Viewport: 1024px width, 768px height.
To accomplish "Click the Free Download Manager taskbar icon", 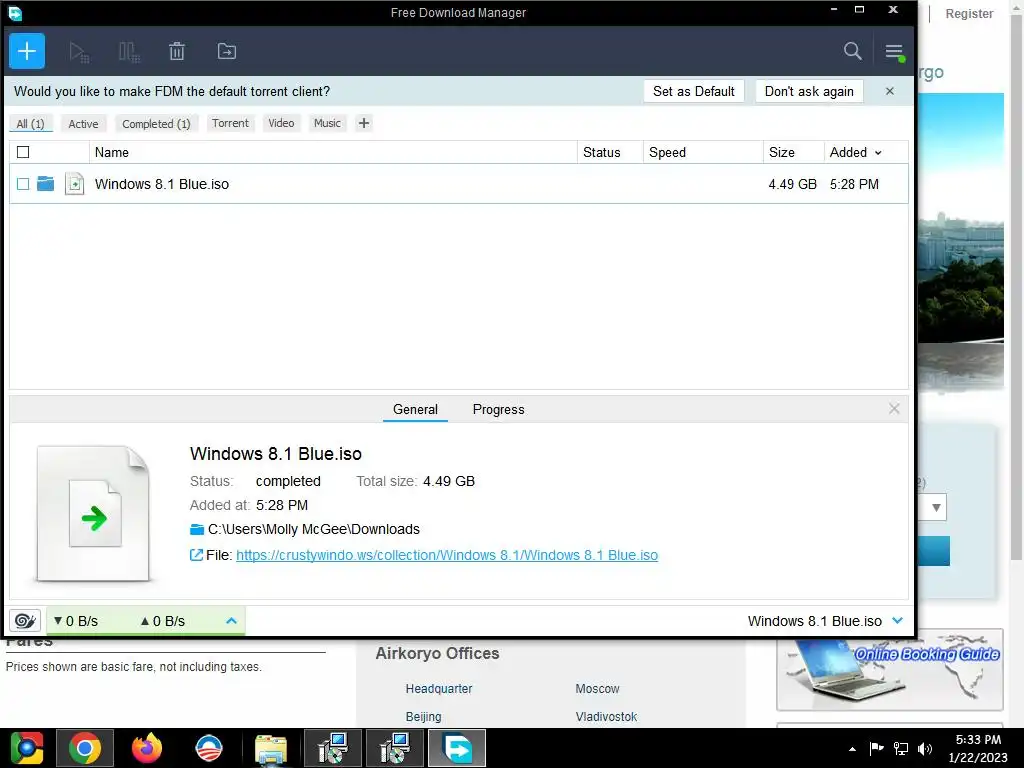I will pyautogui.click(x=457, y=748).
